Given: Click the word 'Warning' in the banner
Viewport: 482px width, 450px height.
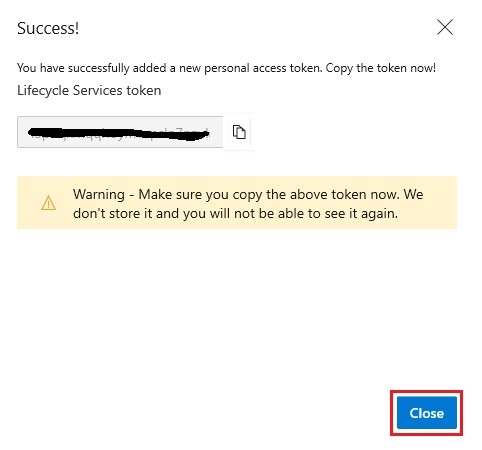Looking at the screenshot, I should [99, 194].
